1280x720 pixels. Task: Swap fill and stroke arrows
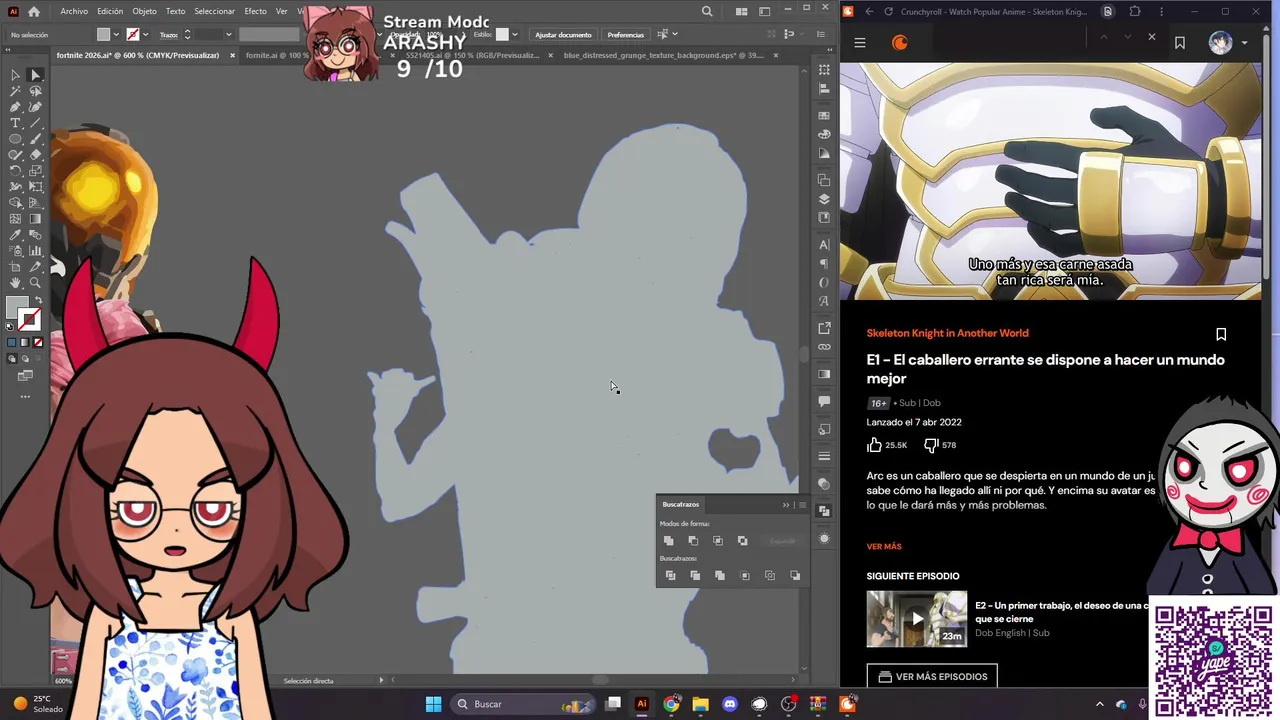39,299
